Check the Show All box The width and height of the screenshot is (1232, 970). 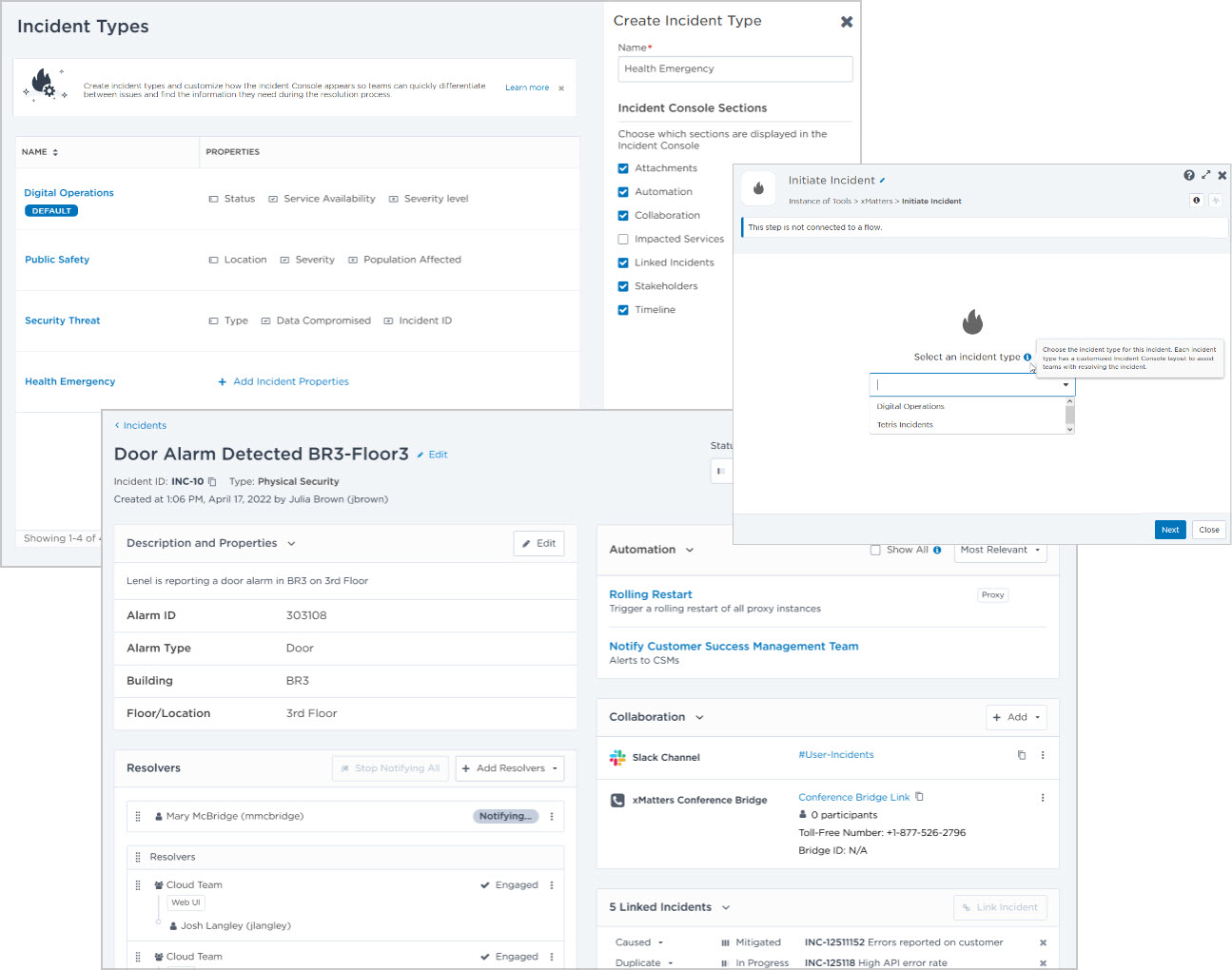(875, 550)
